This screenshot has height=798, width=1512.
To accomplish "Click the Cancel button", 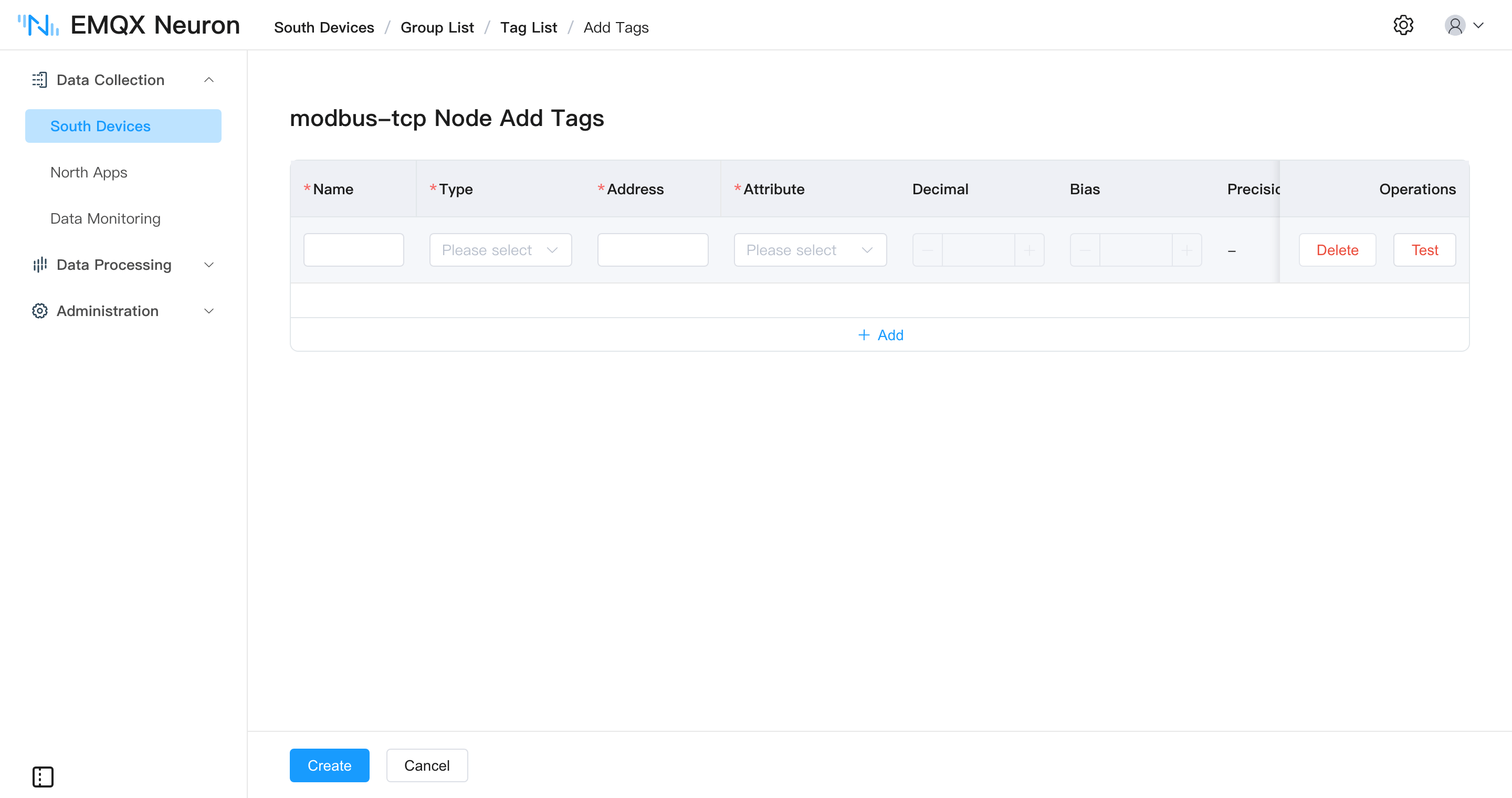I will tap(427, 766).
